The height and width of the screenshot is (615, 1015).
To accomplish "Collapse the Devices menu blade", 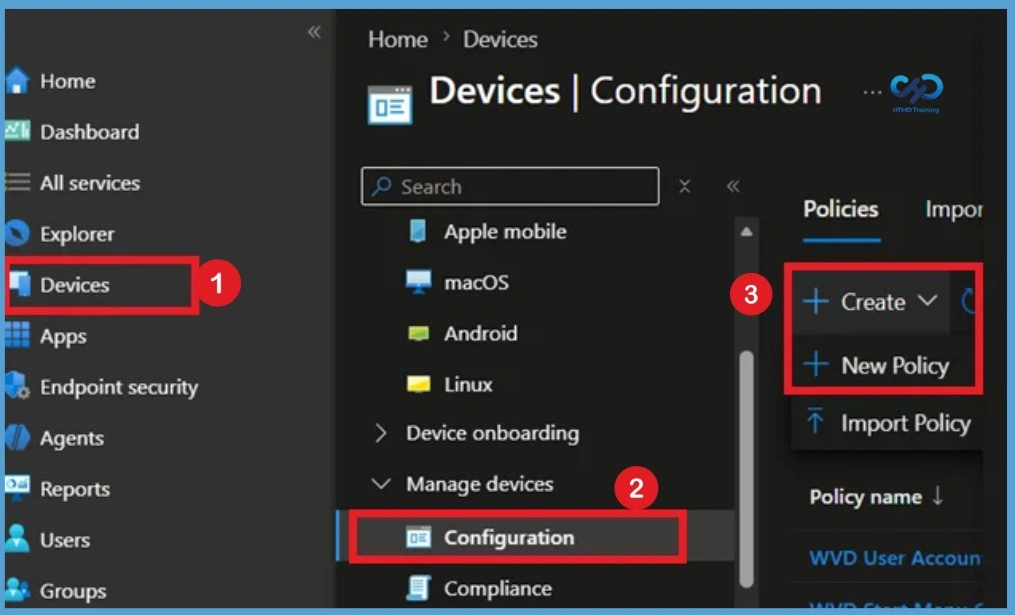I will [733, 186].
